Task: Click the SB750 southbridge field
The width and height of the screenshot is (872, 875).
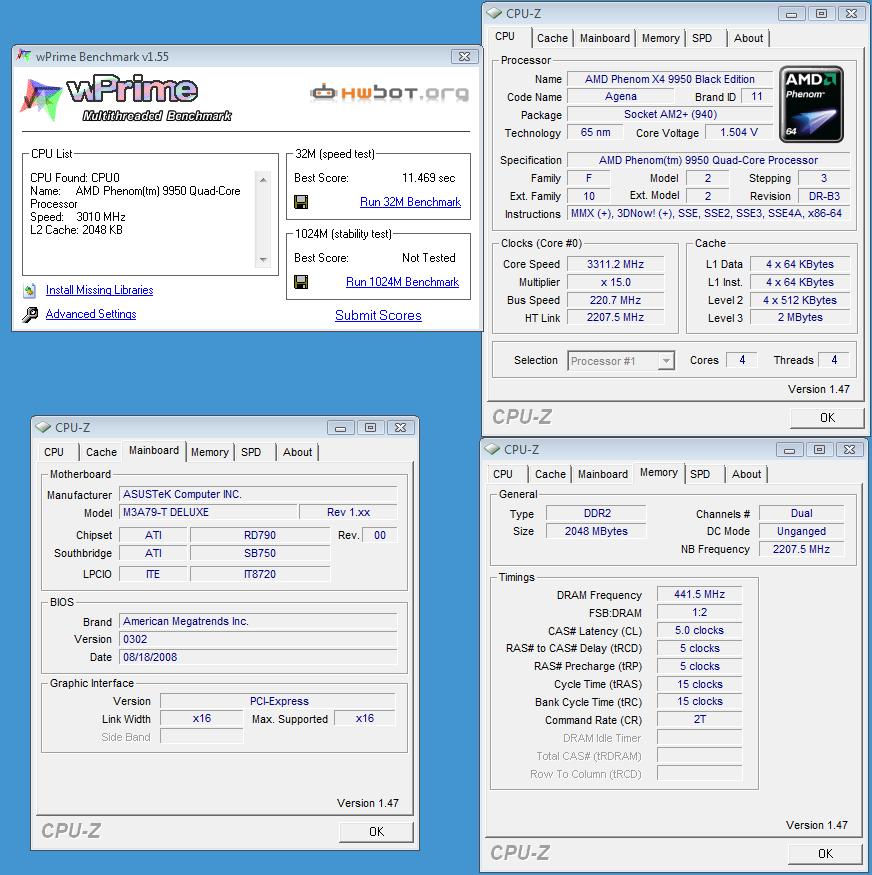Action: [260, 554]
